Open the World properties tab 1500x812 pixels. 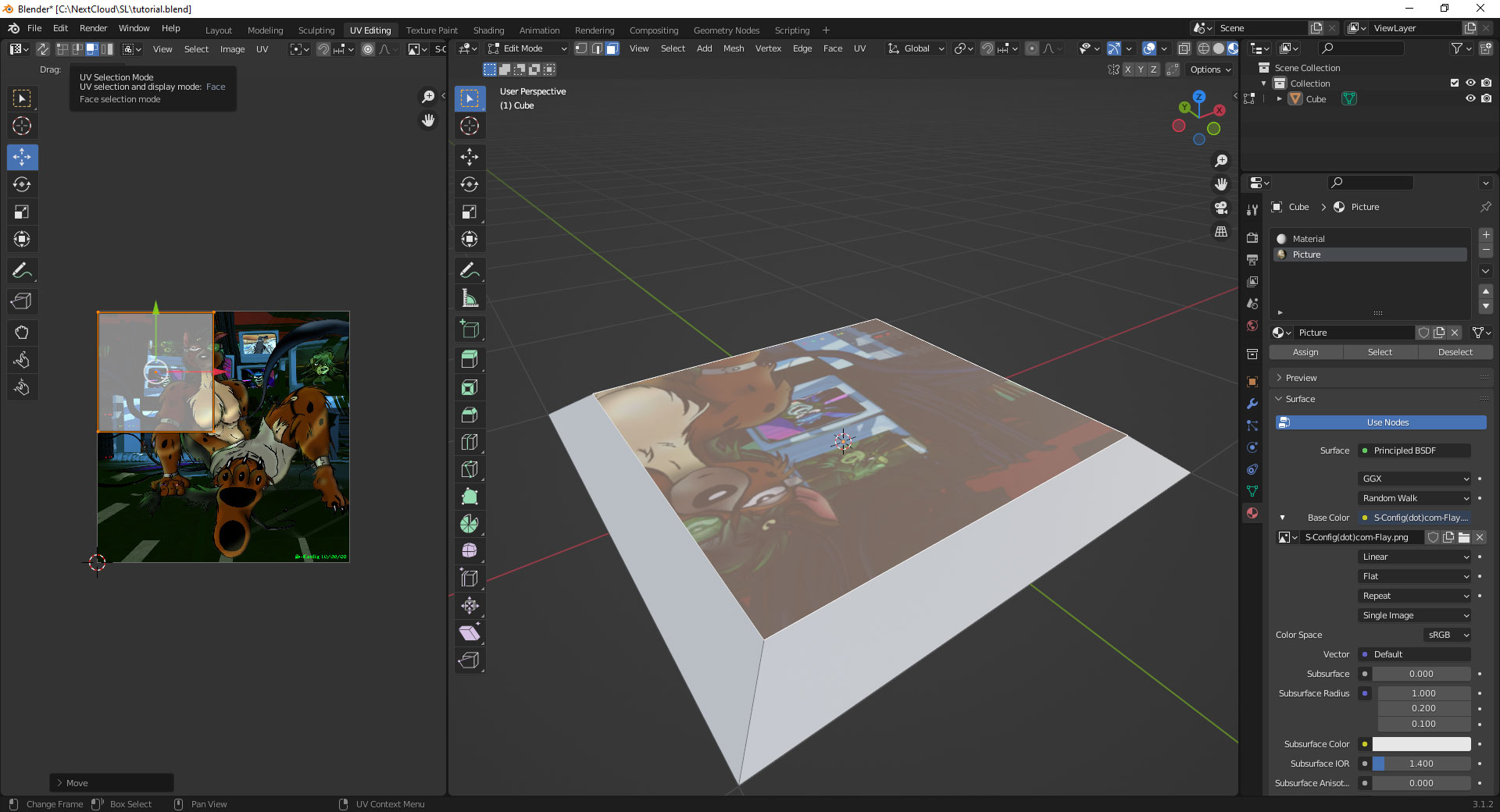pyautogui.click(x=1252, y=326)
